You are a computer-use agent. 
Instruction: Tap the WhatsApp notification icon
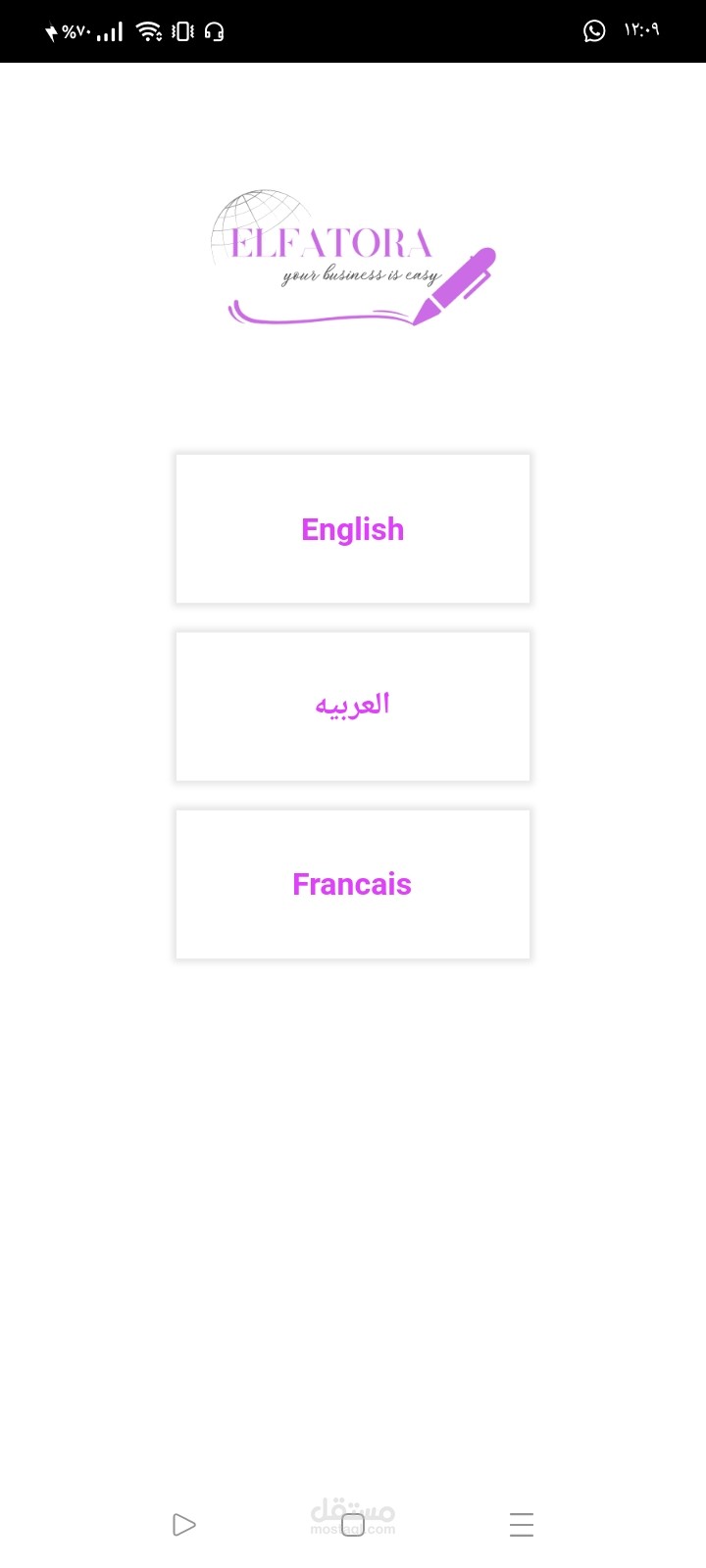click(x=594, y=31)
